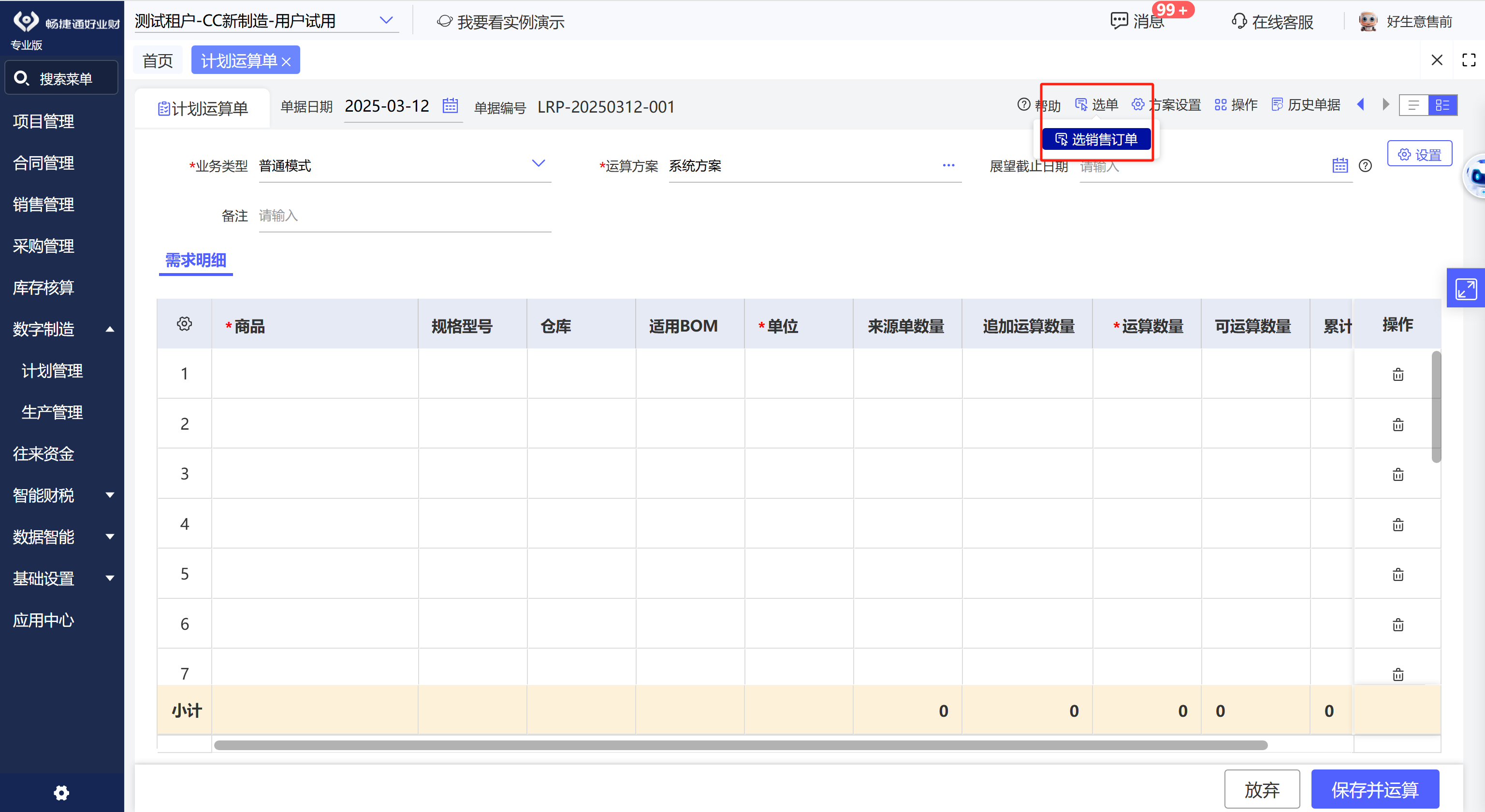Go to next document arrow
1485x812 pixels.
[x=1386, y=105]
